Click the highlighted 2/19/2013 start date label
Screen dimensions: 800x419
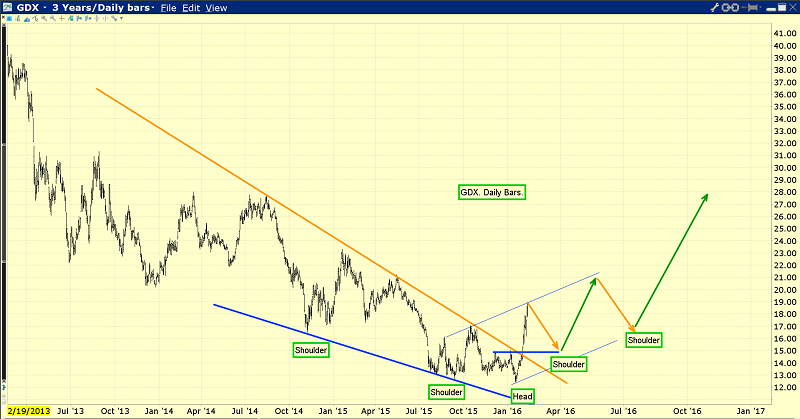click(29, 411)
